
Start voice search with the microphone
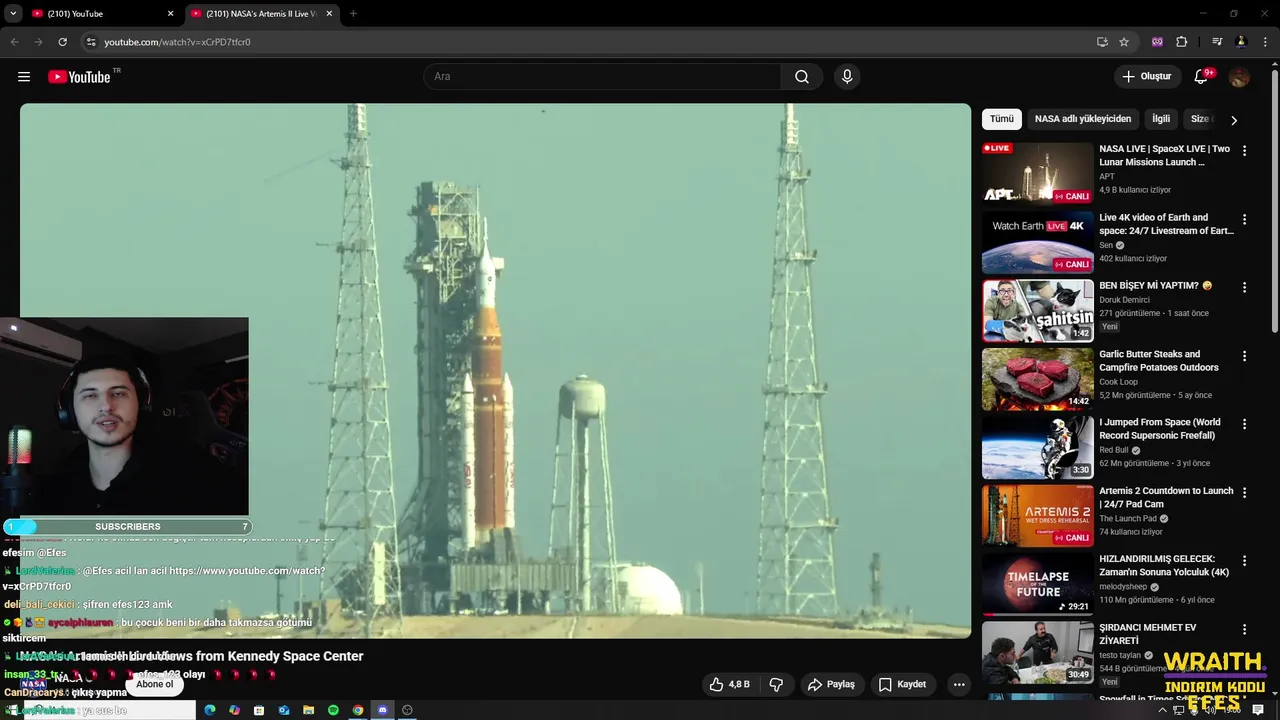847,77
